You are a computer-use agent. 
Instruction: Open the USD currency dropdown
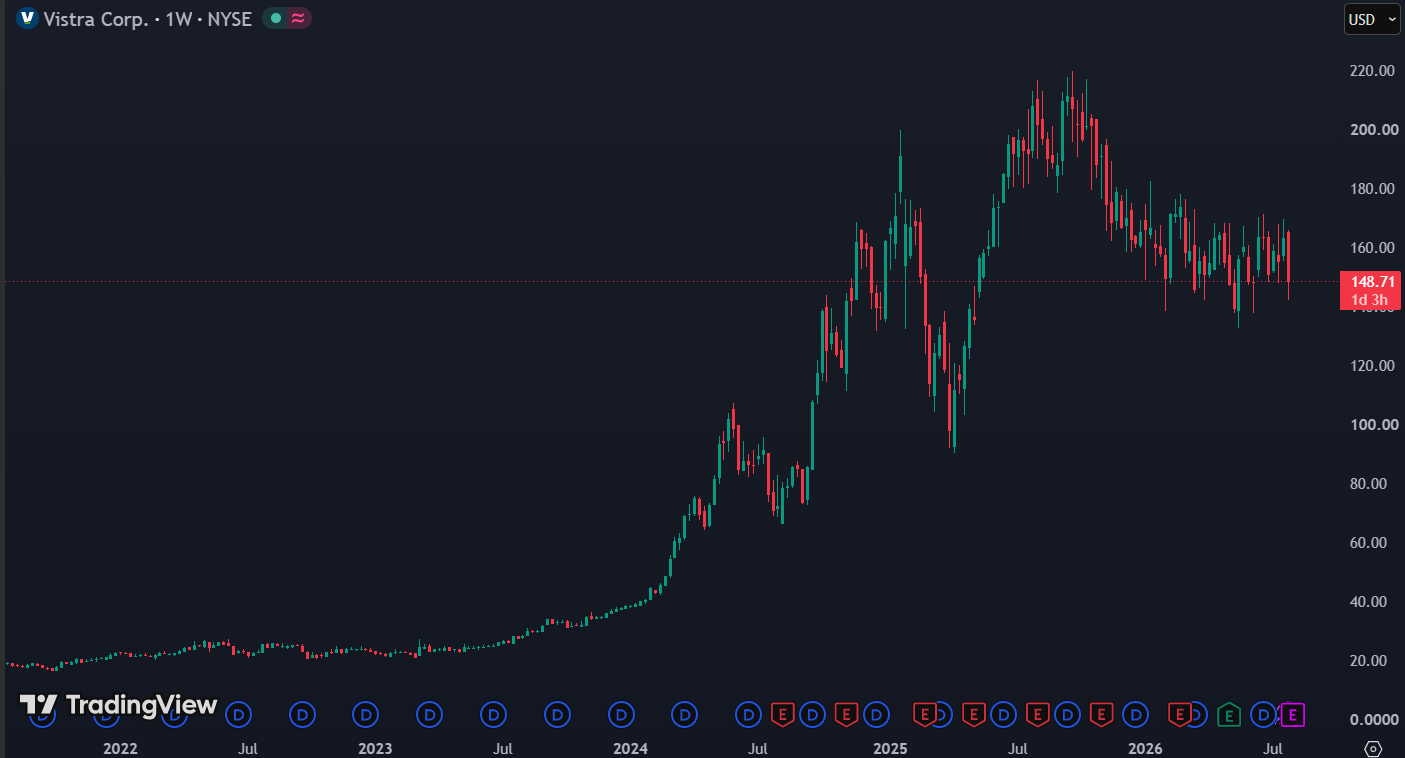(x=1372, y=19)
